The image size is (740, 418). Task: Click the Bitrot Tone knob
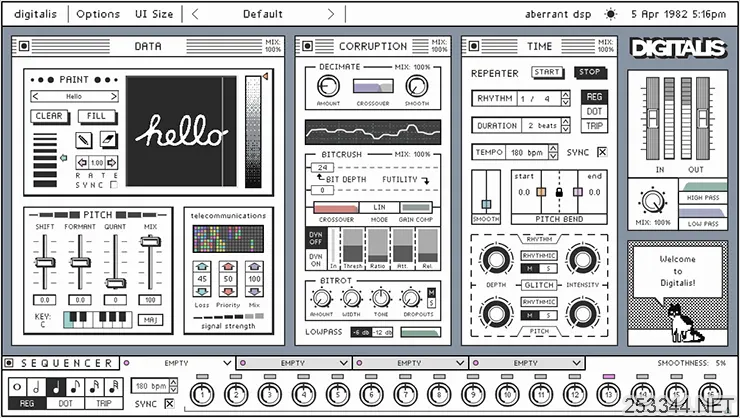[381, 298]
